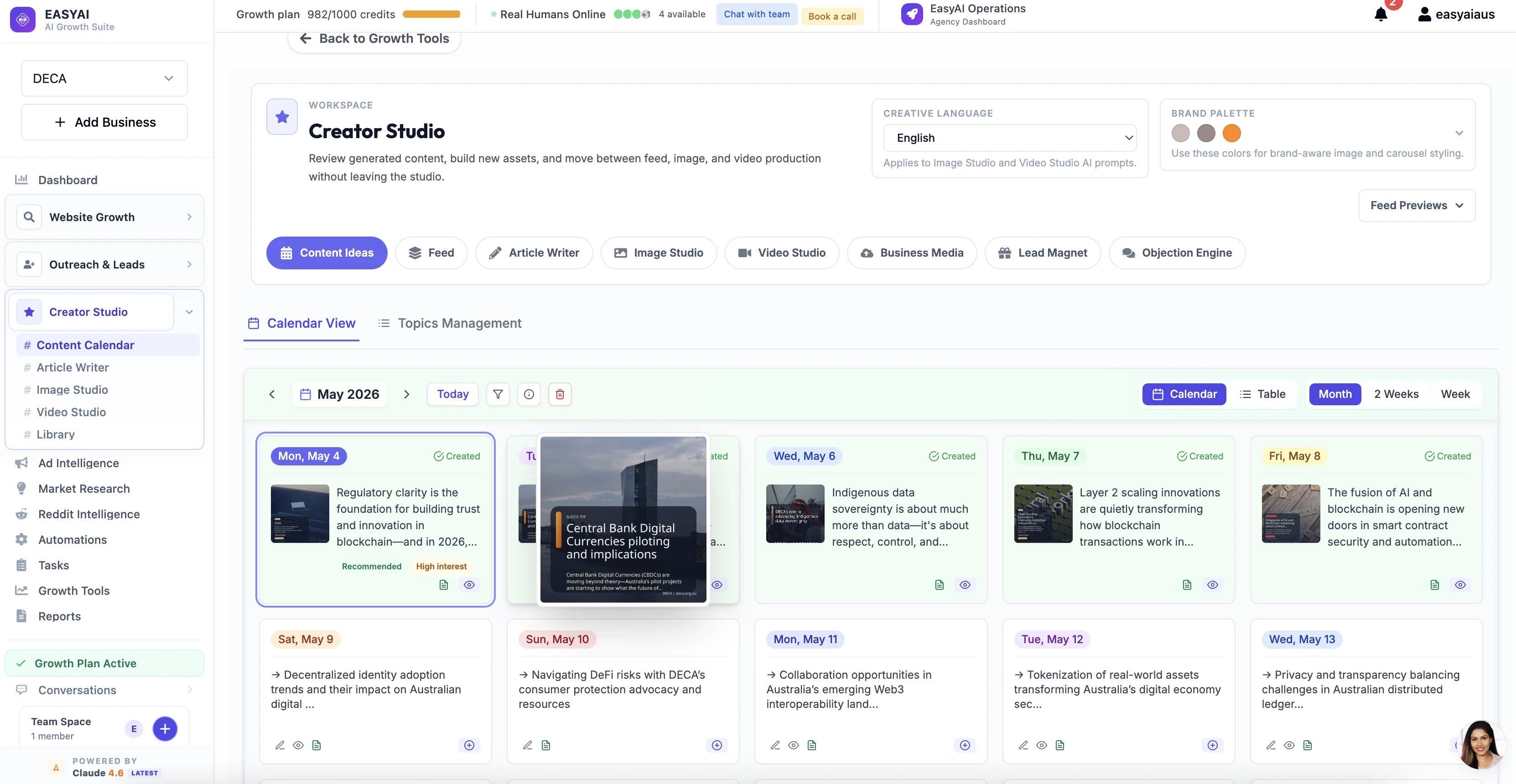Click Book a call button

click(x=831, y=16)
